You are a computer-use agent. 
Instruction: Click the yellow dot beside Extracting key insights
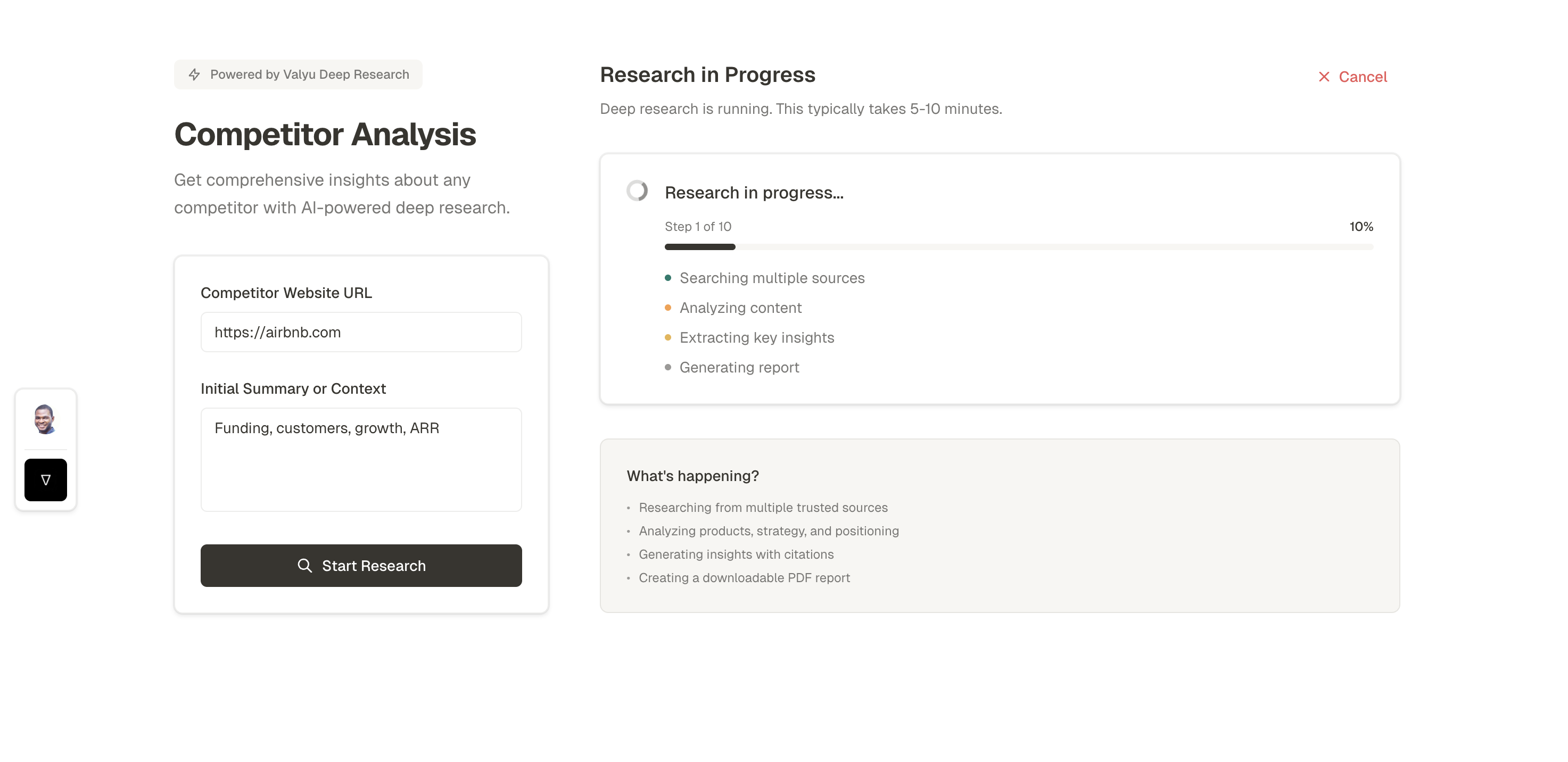[668, 338]
